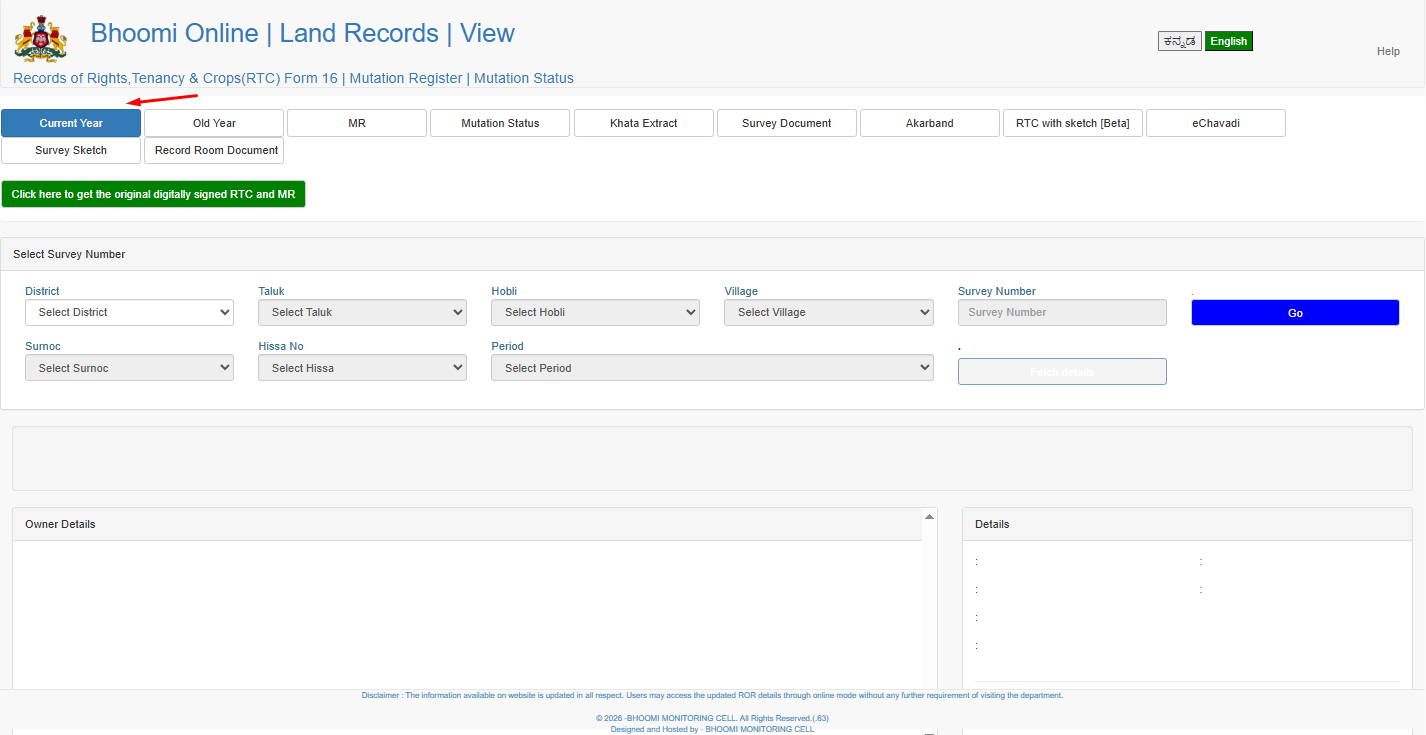This screenshot has height=735, width=1426.
Task: Click the Bhoomi Online Land Records View title
Action: [x=303, y=33]
